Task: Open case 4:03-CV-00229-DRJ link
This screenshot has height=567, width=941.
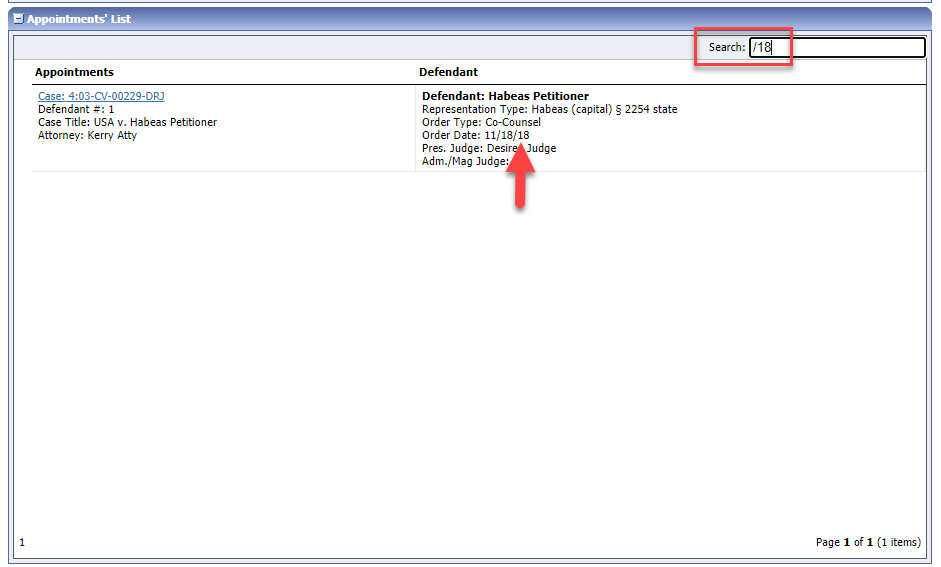Action: [x=101, y=96]
